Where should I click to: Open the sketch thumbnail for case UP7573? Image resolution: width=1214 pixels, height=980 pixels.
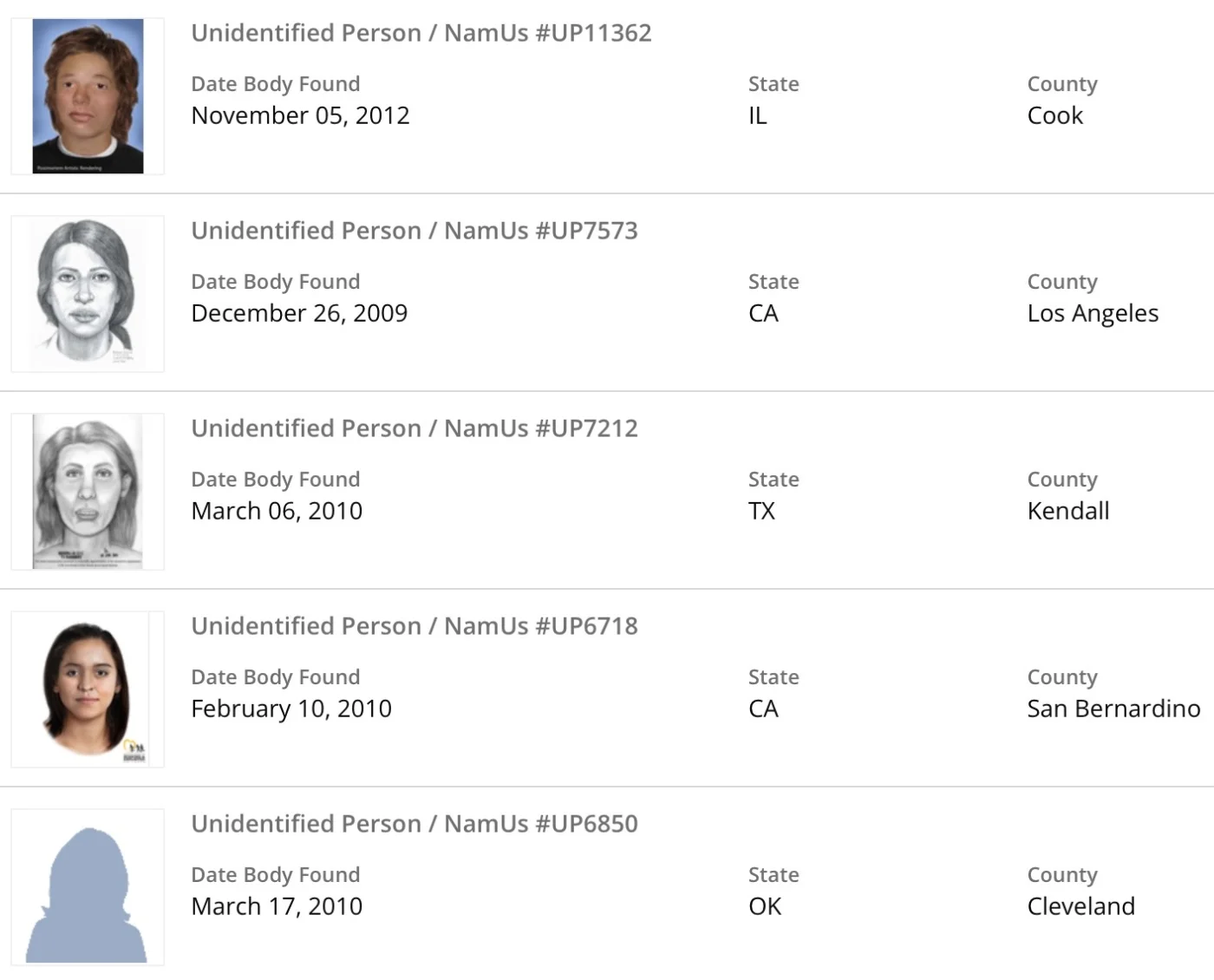pyautogui.click(x=88, y=294)
